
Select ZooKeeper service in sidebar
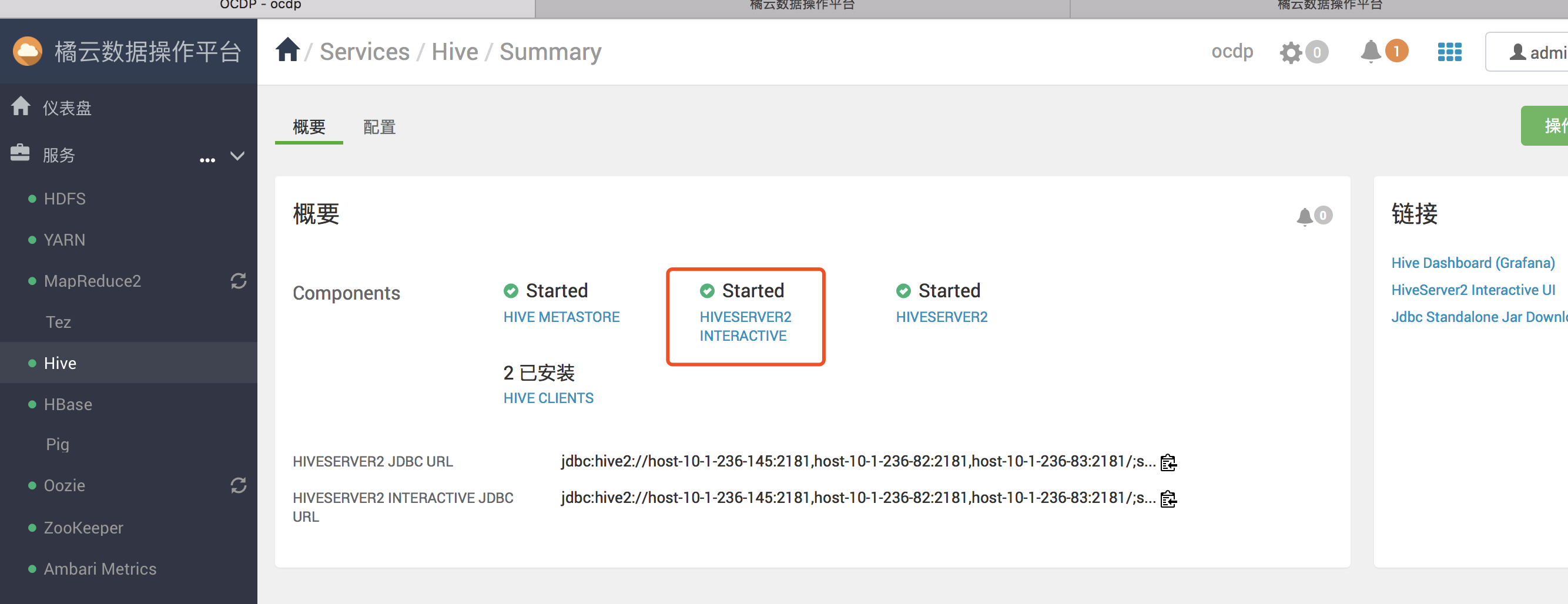83,528
